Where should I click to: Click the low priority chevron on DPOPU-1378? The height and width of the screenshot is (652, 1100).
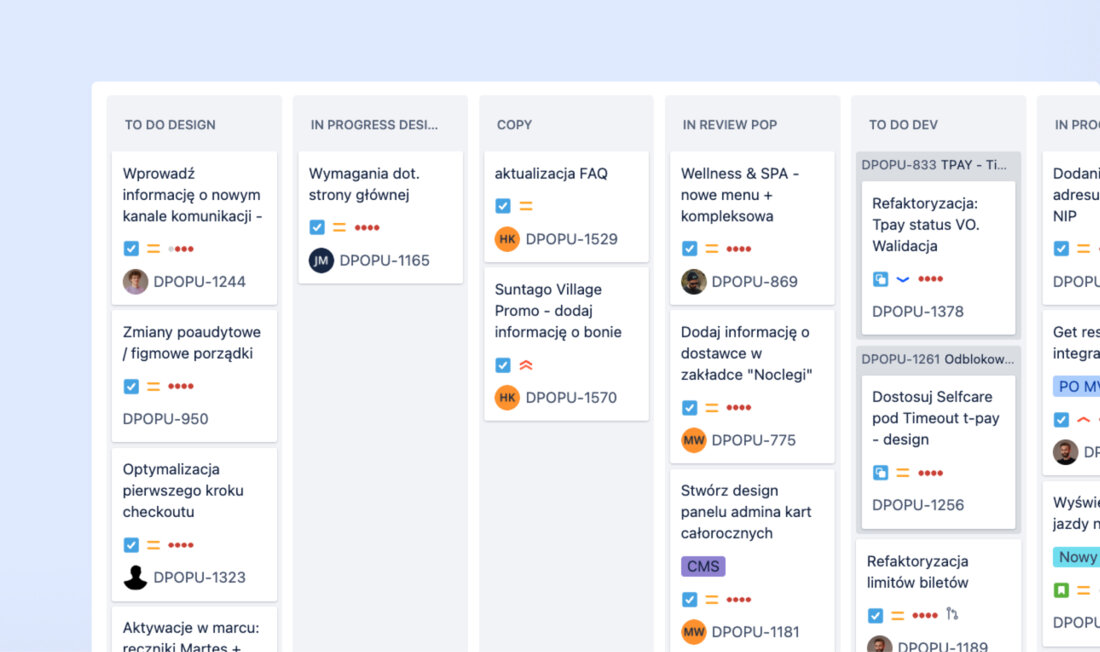pyautogui.click(x=902, y=279)
